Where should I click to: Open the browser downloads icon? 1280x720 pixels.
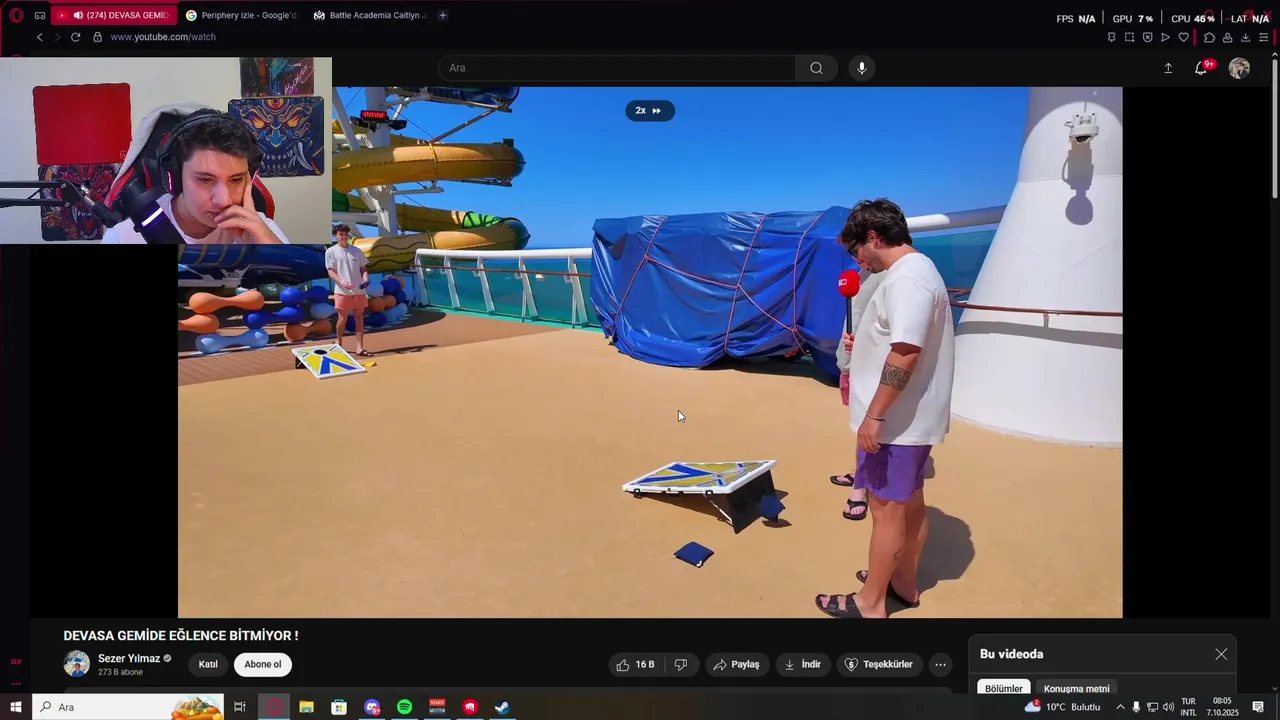[1245, 37]
